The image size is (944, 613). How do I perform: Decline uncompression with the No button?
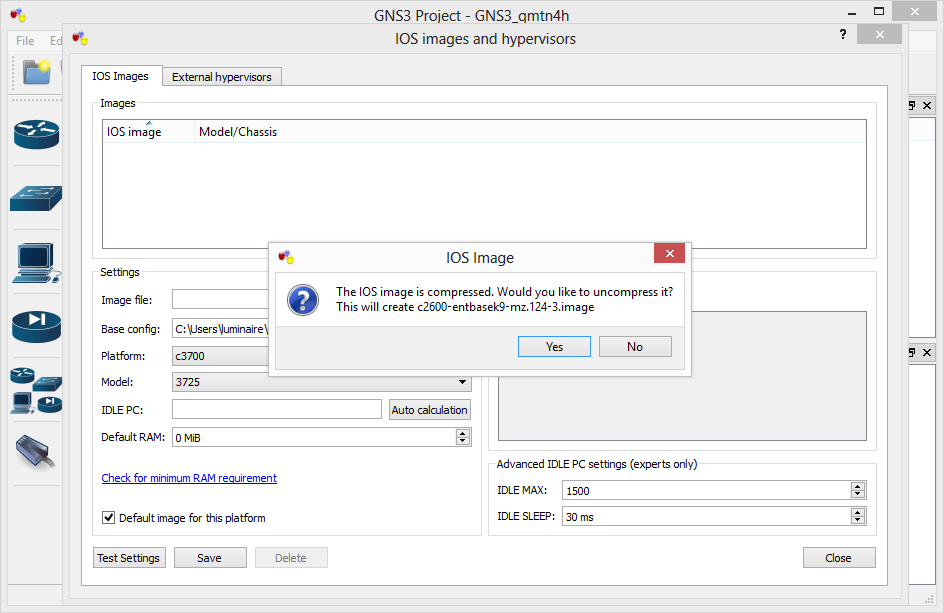coord(635,347)
